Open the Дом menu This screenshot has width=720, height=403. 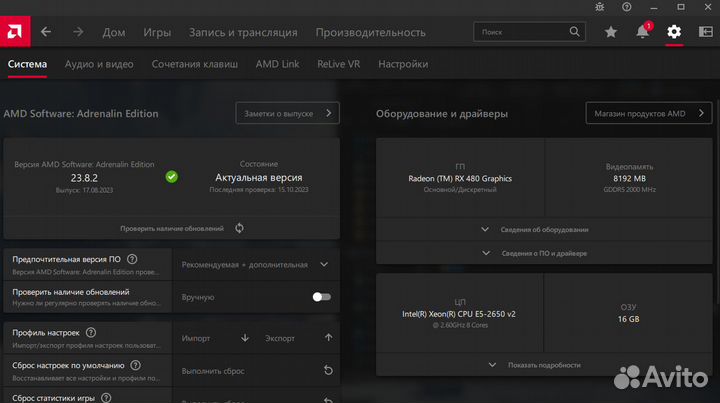114,32
